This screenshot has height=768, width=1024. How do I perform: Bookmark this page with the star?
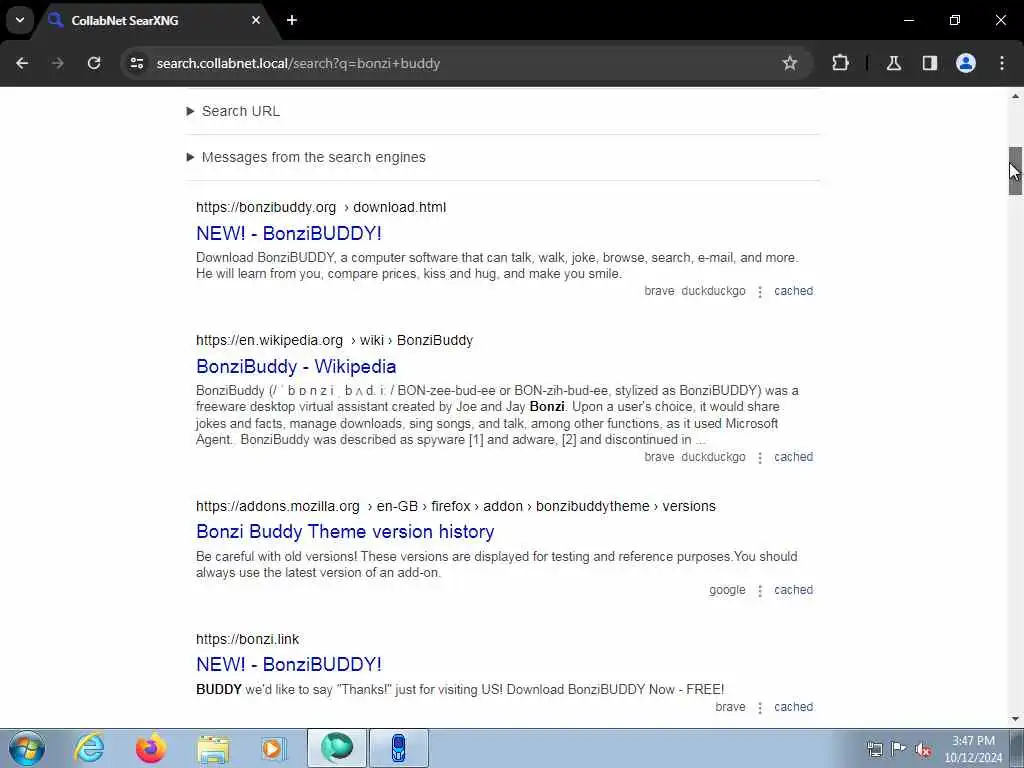coord(790,63)
